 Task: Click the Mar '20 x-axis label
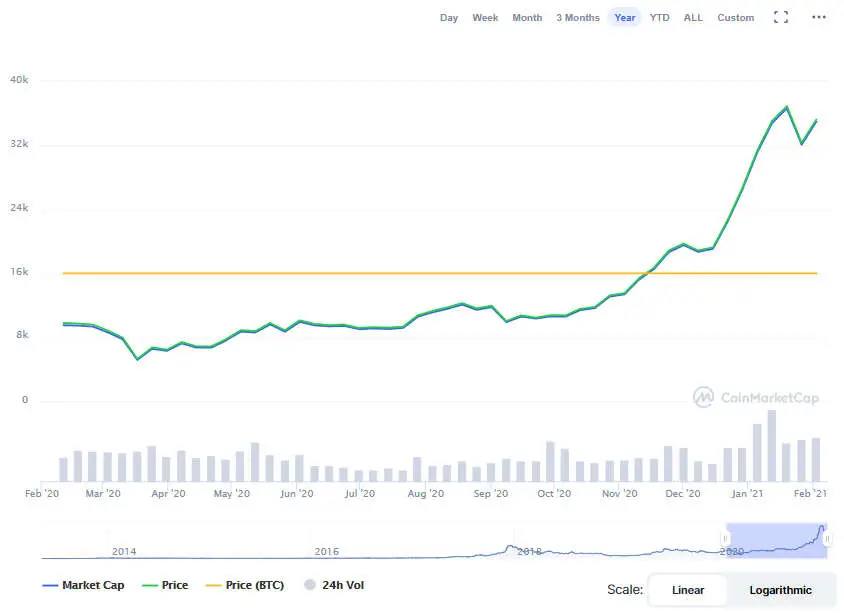103,494
